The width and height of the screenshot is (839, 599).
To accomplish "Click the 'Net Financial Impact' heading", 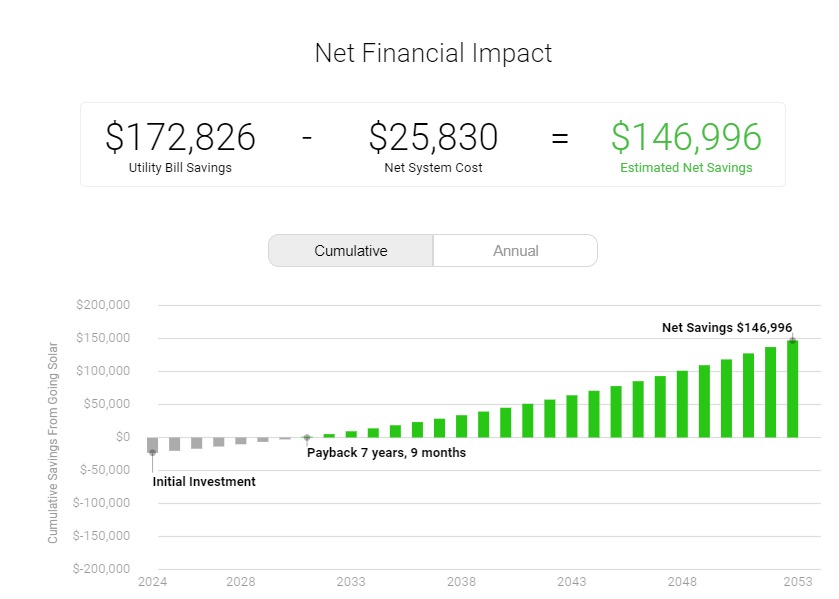I will [x=433, y=53].
